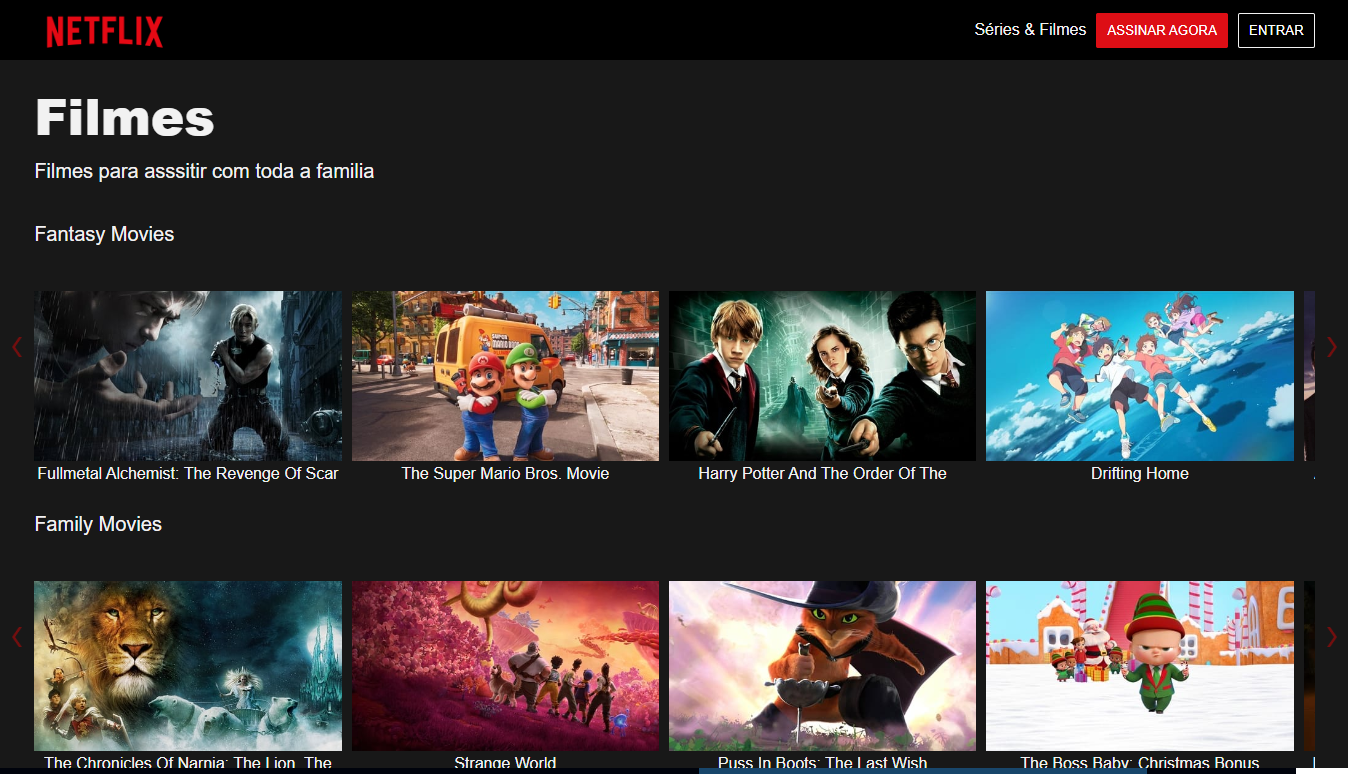
Task: Advance Fantasy Movies carousel with right arrow
Action: pyautogui.click(x=1331, y=347)
